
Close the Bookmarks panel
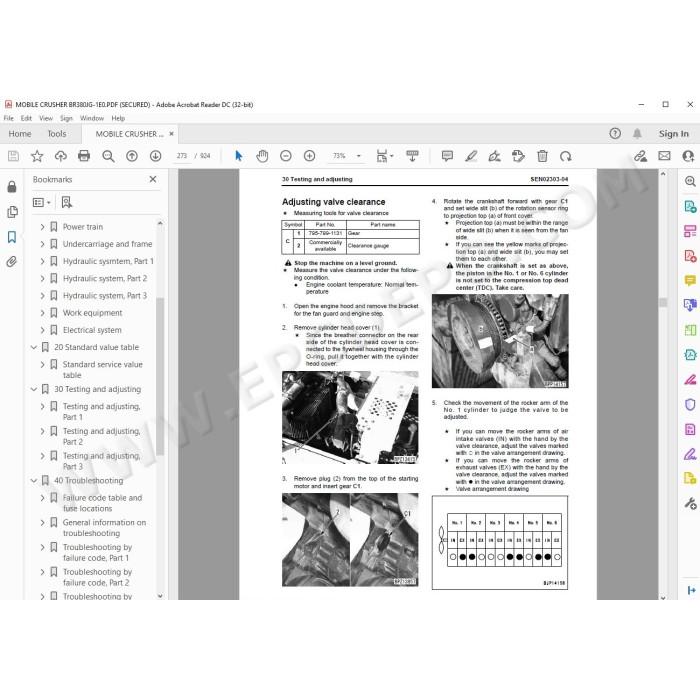tap(153, 179)
